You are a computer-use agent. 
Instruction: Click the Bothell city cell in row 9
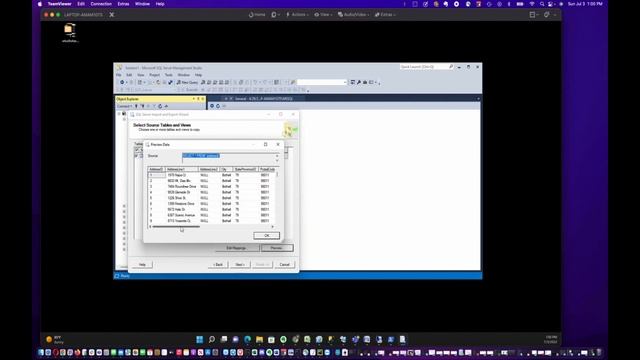(227, 221)
